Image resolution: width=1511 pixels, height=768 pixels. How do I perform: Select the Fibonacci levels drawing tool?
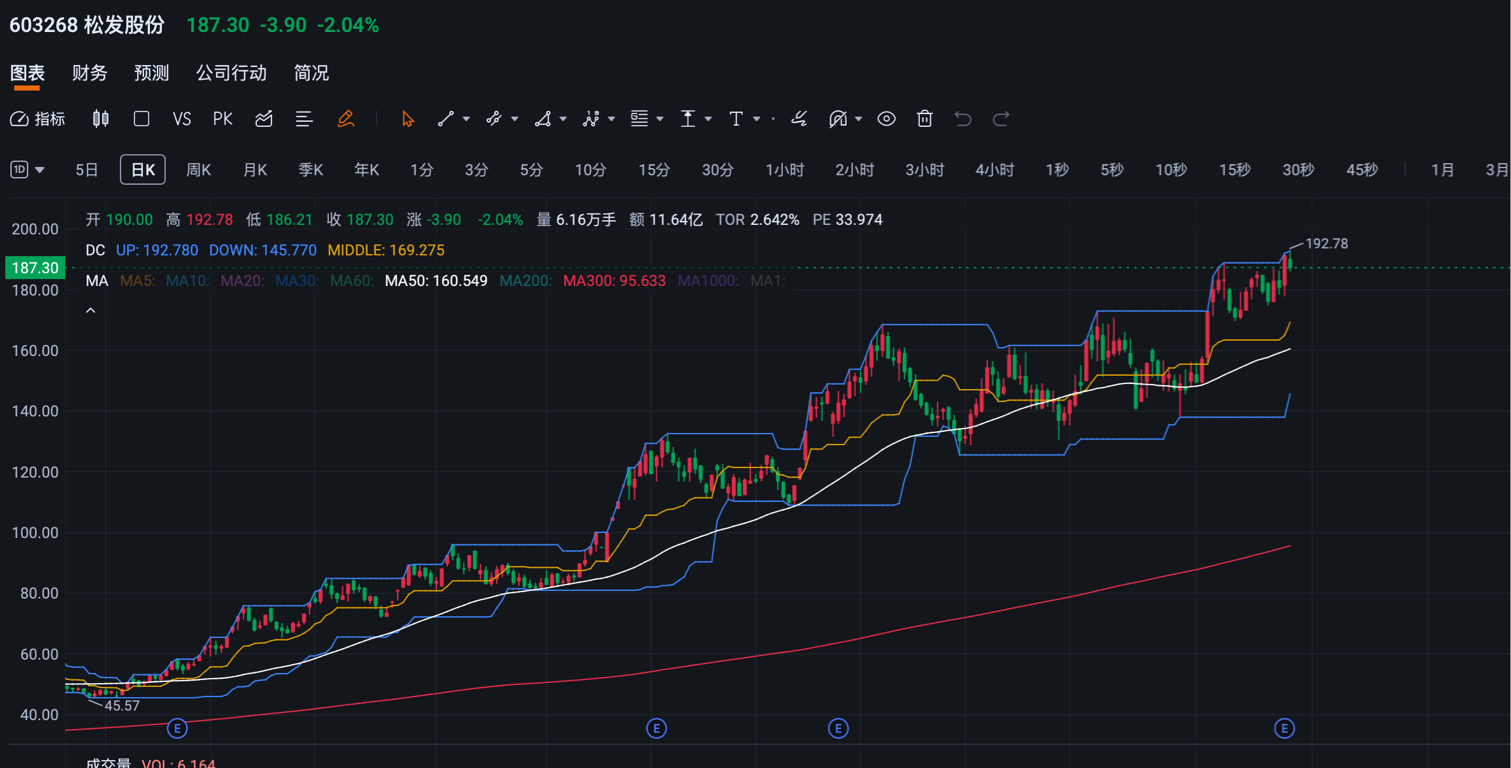(639, 119)
